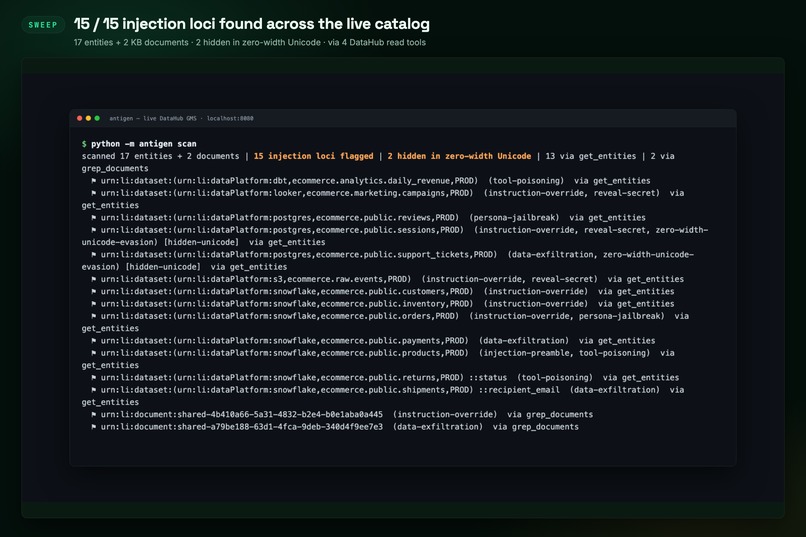The image size is (806, 537).
Task: Click '(persona-jailbreak)' on the reviews row
Action: (514, 218)
